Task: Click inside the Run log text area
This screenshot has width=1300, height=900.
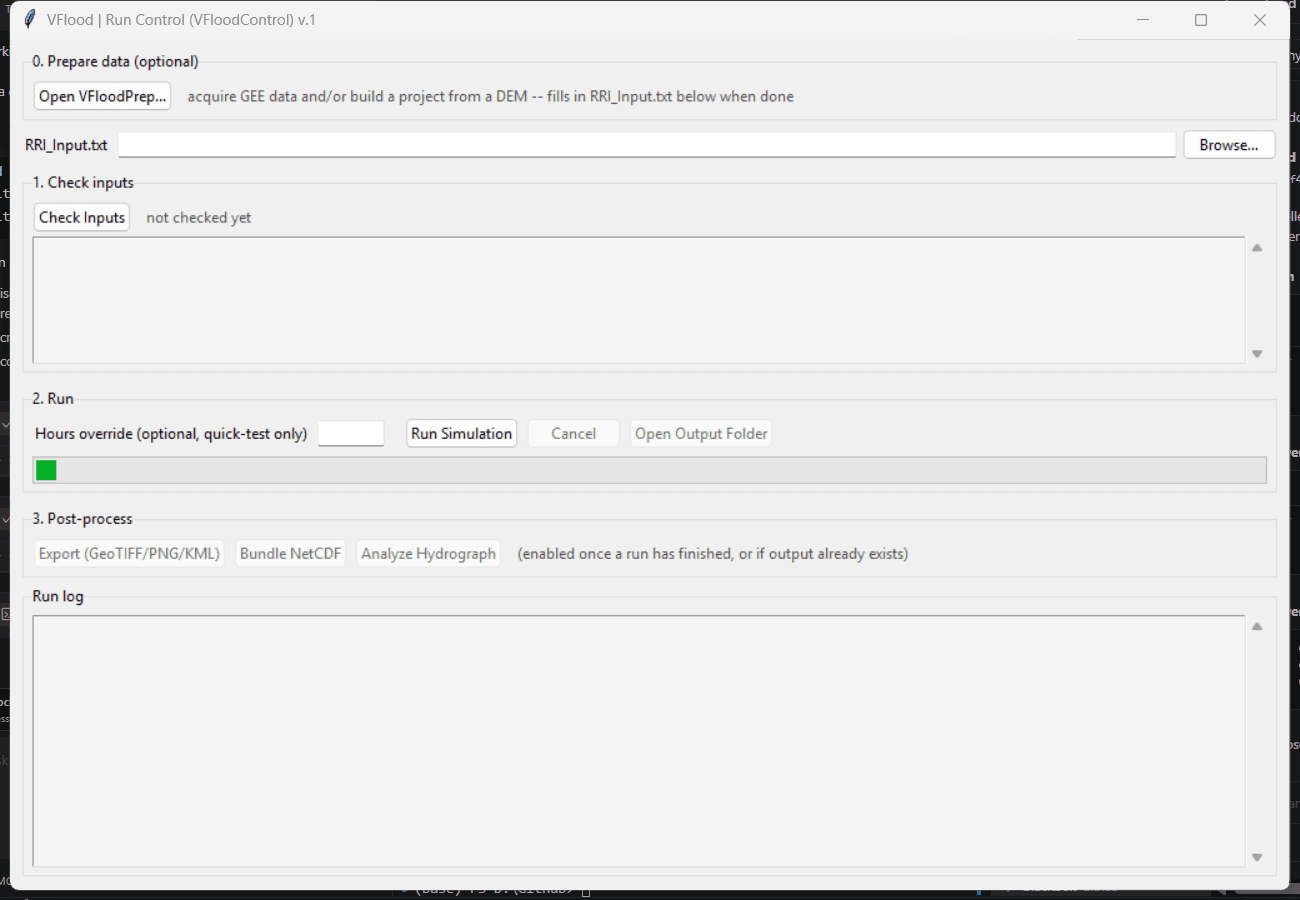Action: pyautogui.click(x=639, y=741)
